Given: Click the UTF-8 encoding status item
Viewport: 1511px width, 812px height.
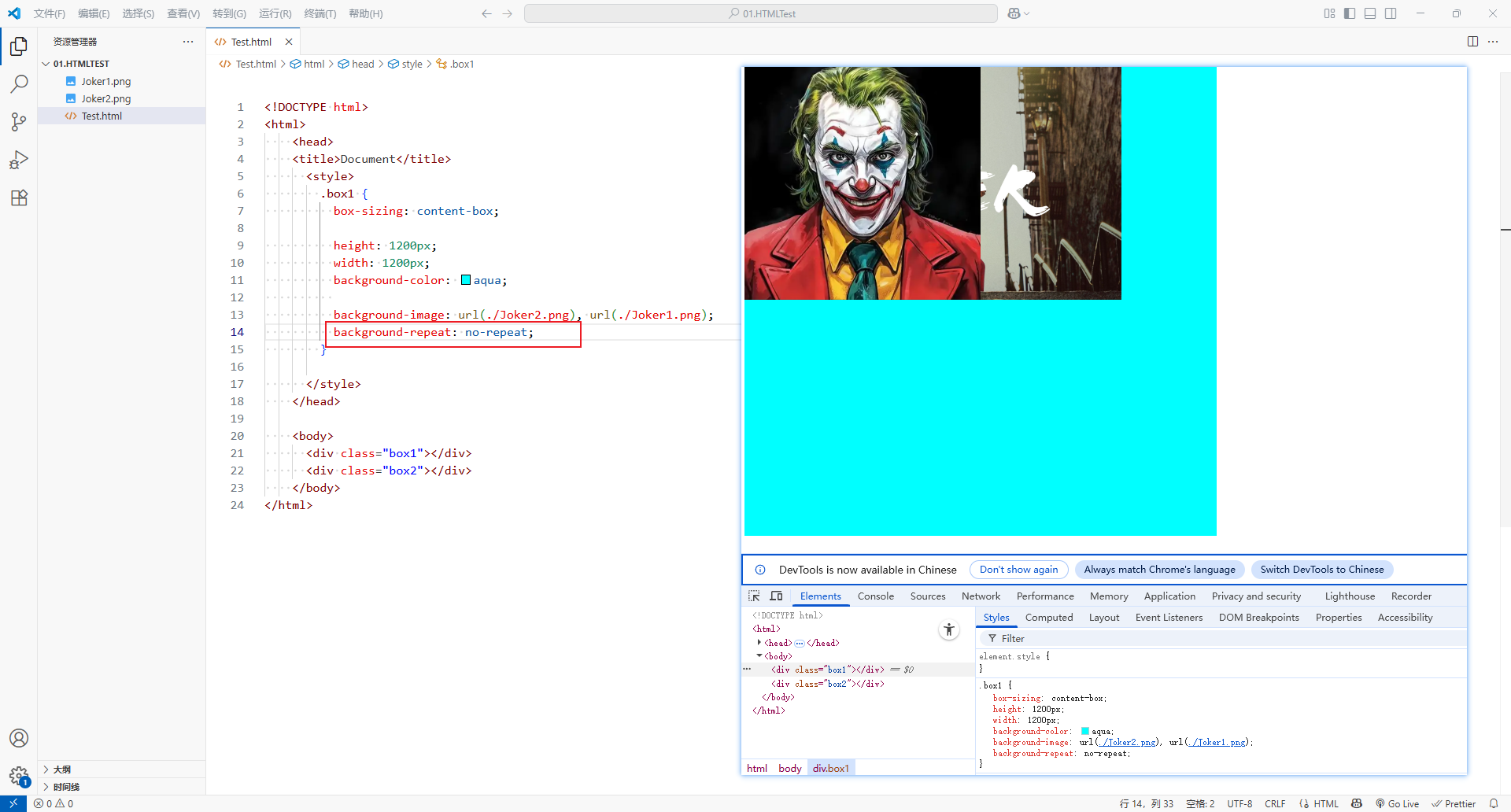Looking at the screenshot, I should pos(1239,803).
